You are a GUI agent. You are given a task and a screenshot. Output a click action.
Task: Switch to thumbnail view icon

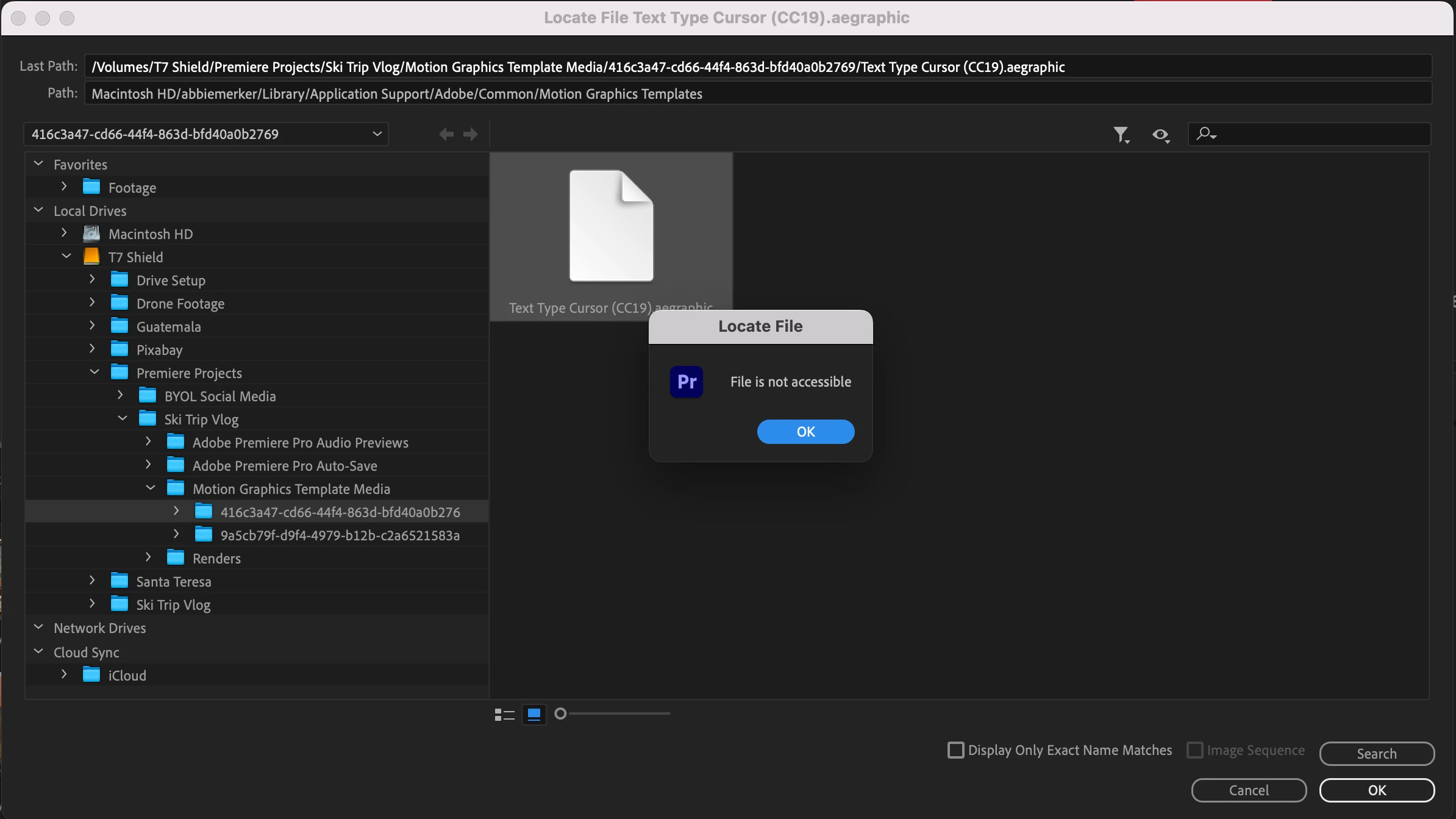[x=534, y=714]
